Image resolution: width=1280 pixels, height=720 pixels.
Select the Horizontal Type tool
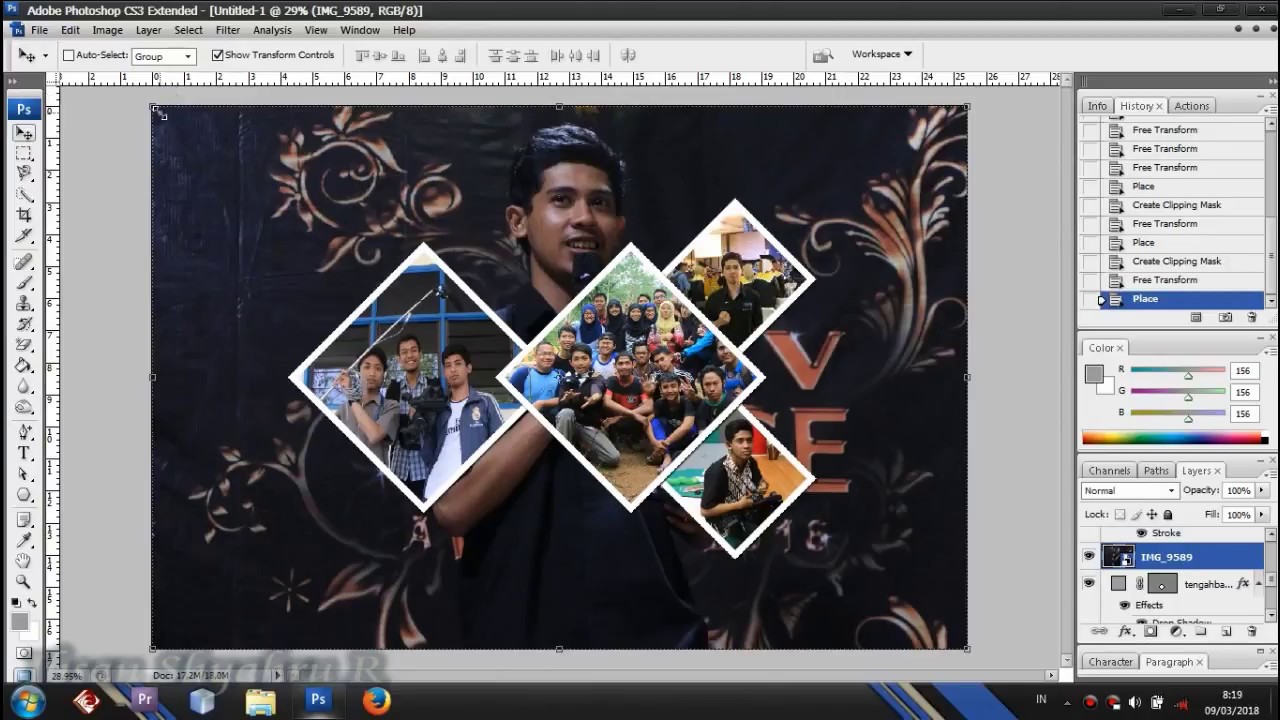[24, 453]
